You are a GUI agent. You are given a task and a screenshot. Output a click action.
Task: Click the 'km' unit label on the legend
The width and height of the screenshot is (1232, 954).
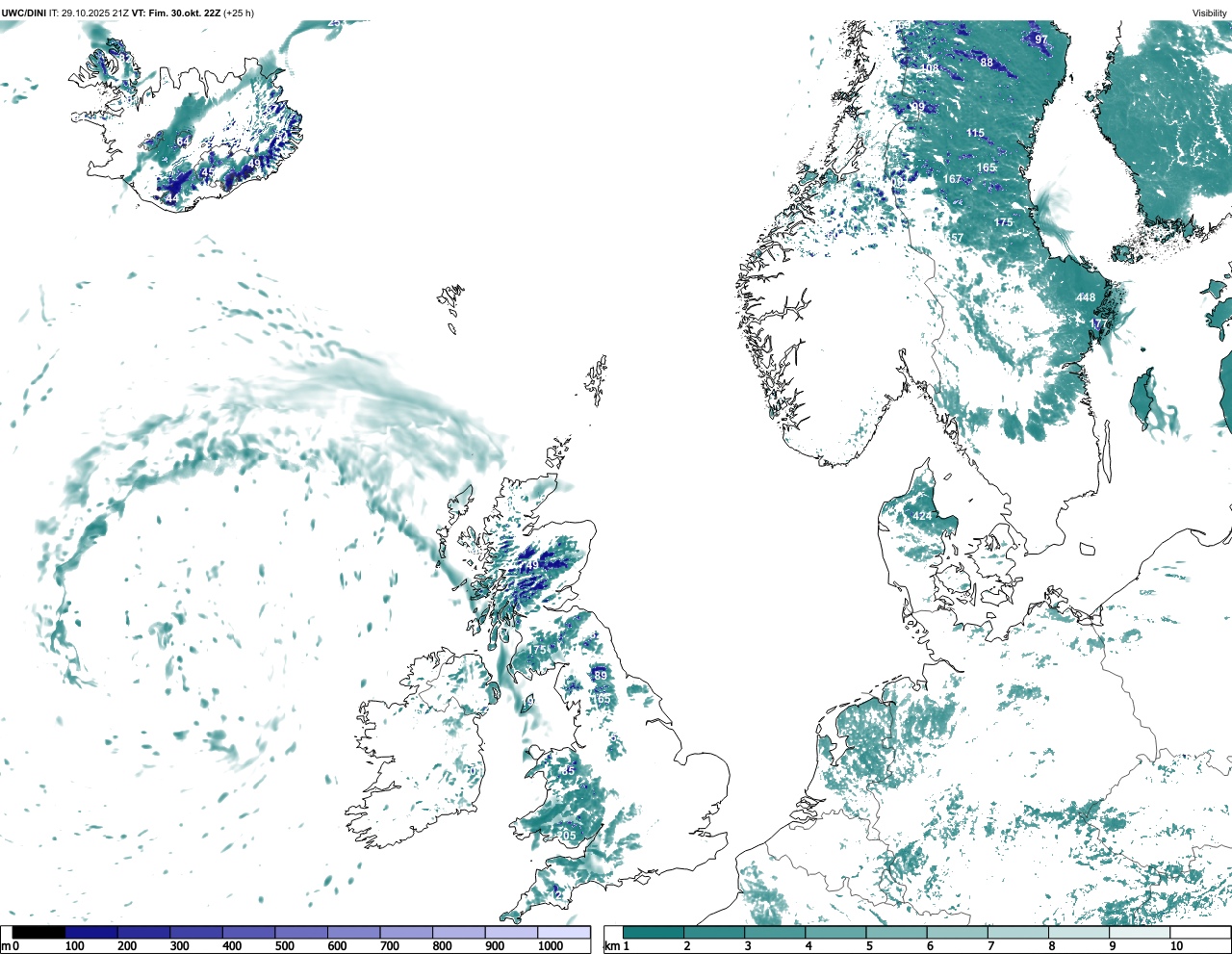click(612, 946)
